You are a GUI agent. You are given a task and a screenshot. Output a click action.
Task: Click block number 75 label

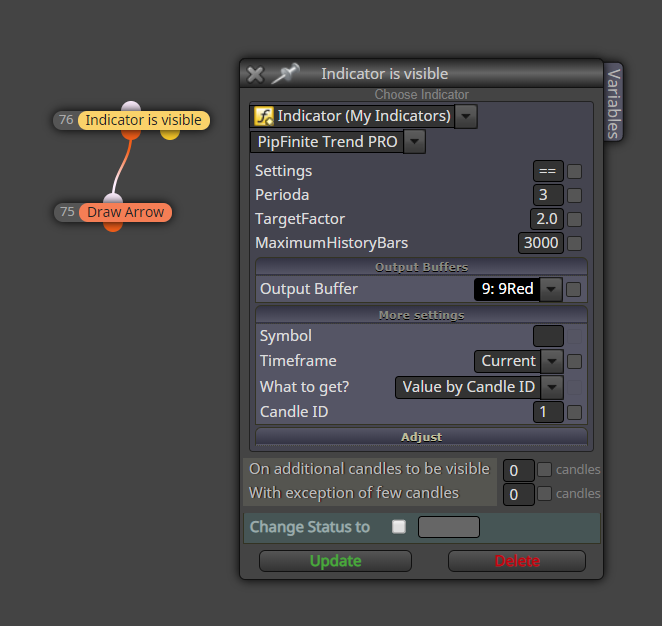pos(68,212)
